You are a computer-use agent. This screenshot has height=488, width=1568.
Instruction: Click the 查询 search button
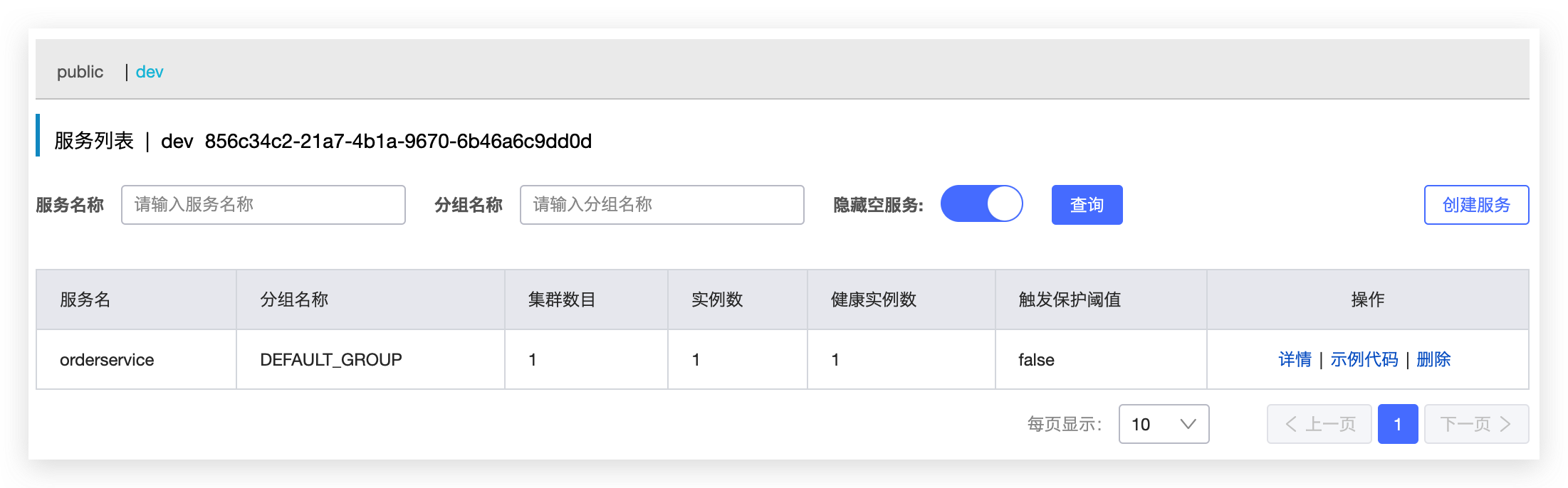point(1087,205)
